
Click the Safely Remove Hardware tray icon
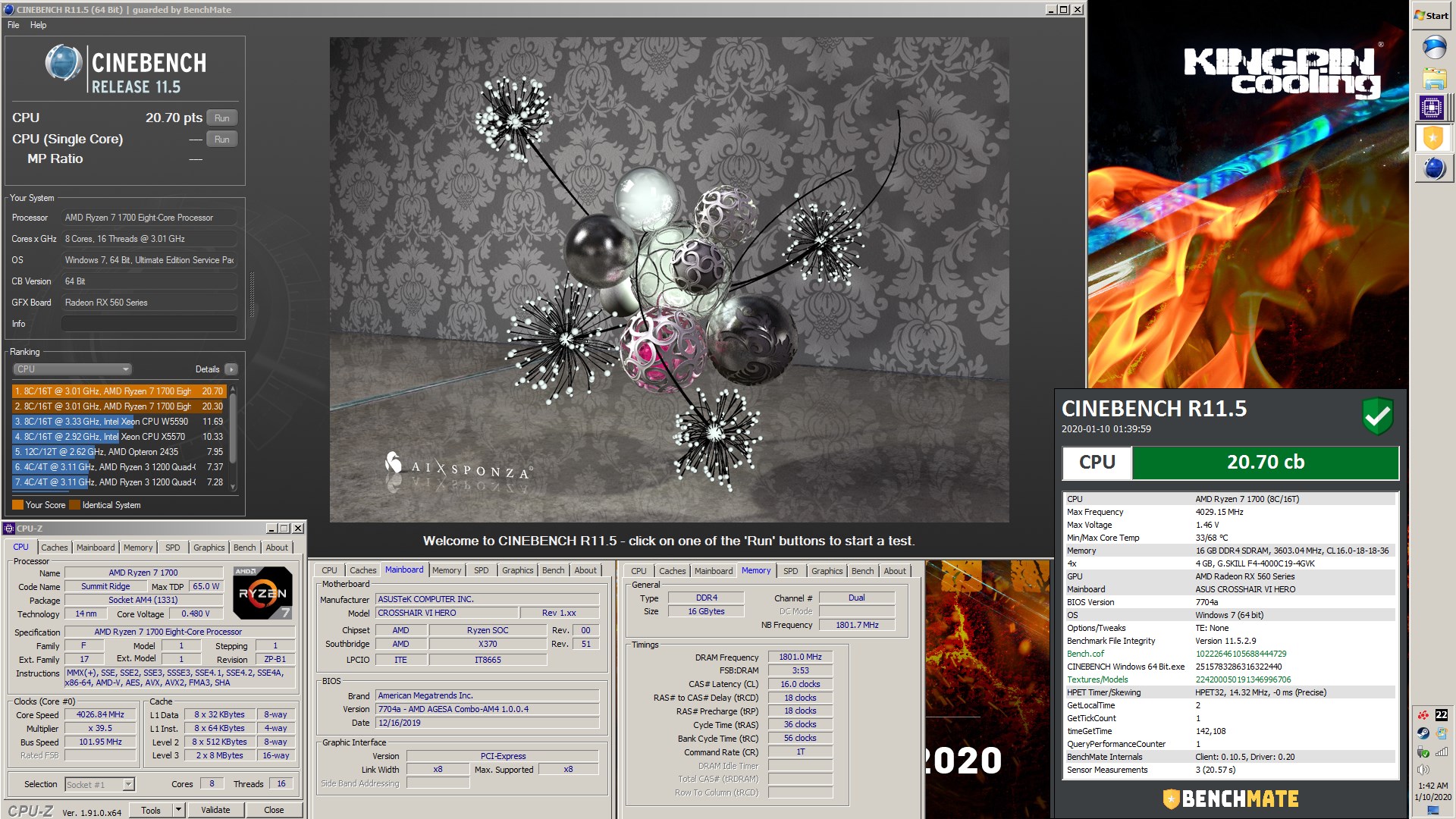pos(1423,752)
